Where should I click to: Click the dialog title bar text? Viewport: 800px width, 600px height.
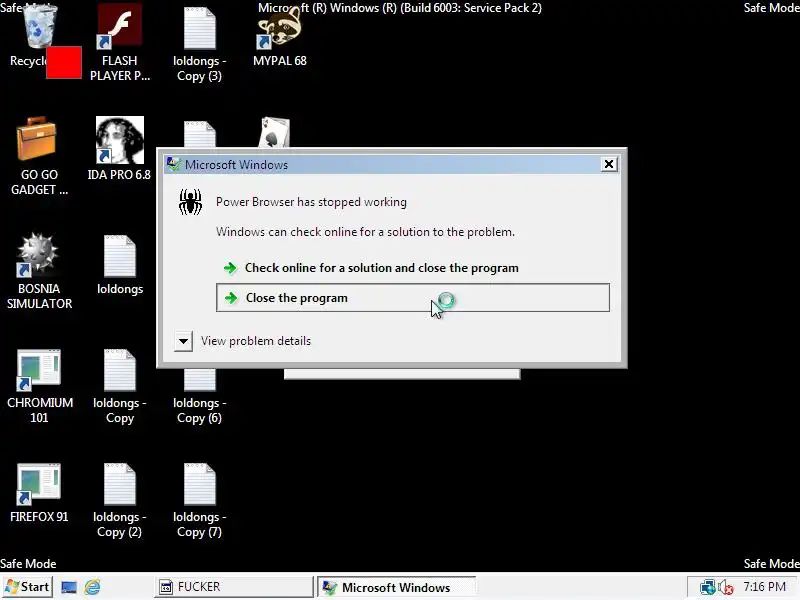coord(236,165)
